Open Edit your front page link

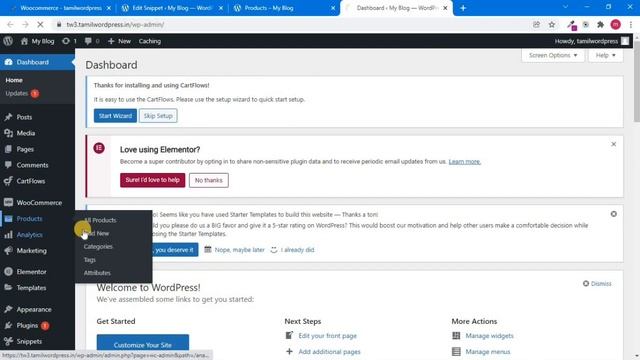(327, 336)
